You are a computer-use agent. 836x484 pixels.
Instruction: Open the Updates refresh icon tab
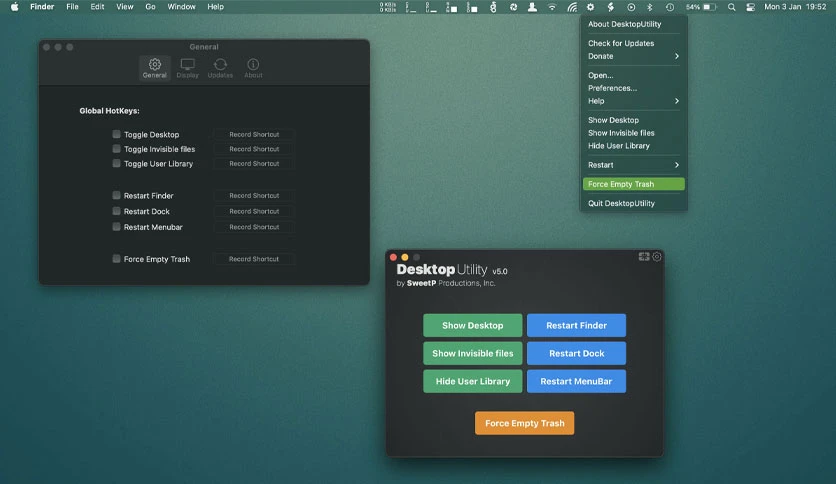pyautogui.click(x=220, y=68)
